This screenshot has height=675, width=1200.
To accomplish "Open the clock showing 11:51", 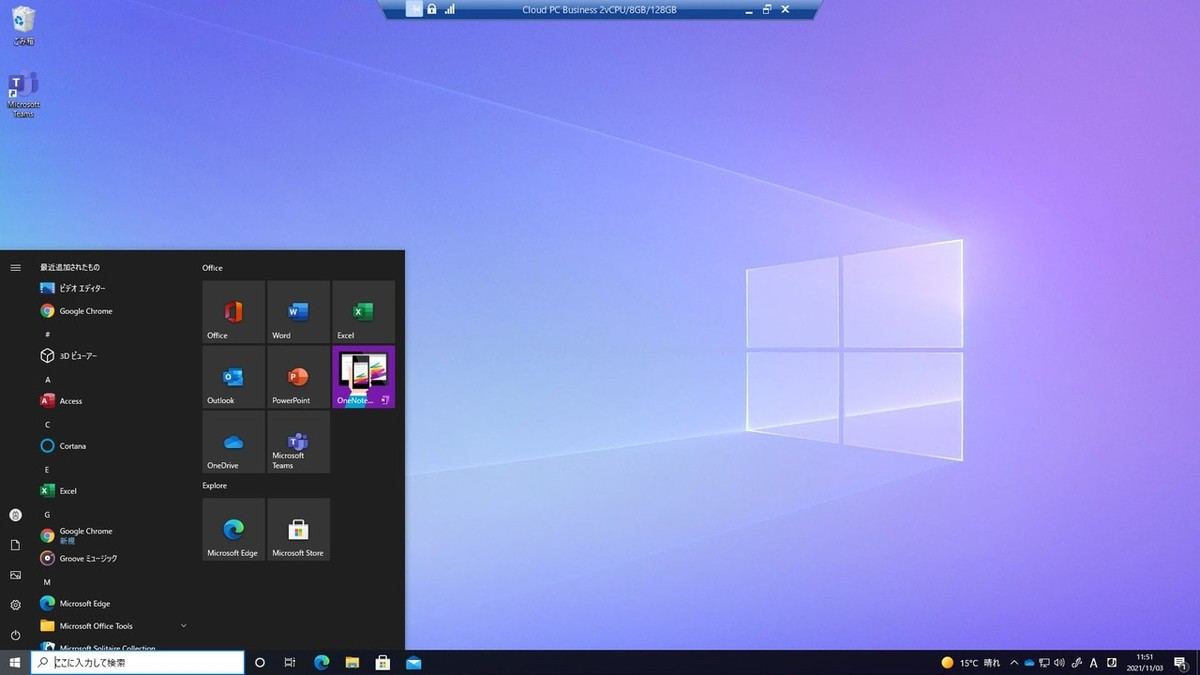I will coord(1144,662).
